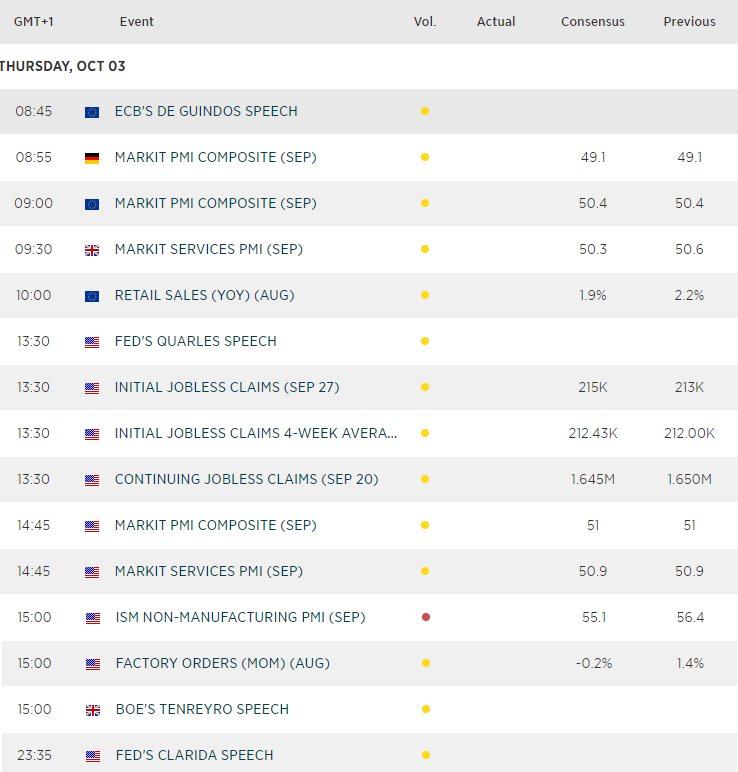
Task: Open the Continuing Jobless Claims (Sep 20) event
Action: 246,479
